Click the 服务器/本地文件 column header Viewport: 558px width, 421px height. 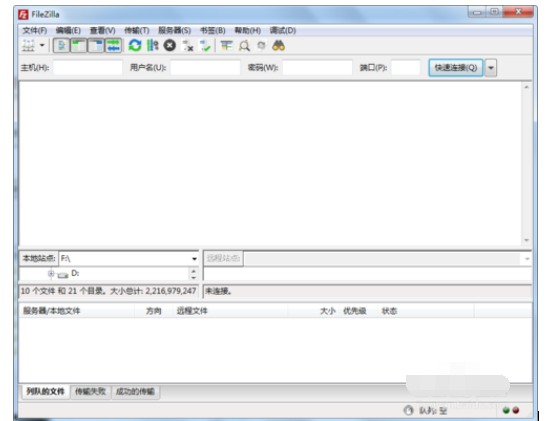(77, 311)
